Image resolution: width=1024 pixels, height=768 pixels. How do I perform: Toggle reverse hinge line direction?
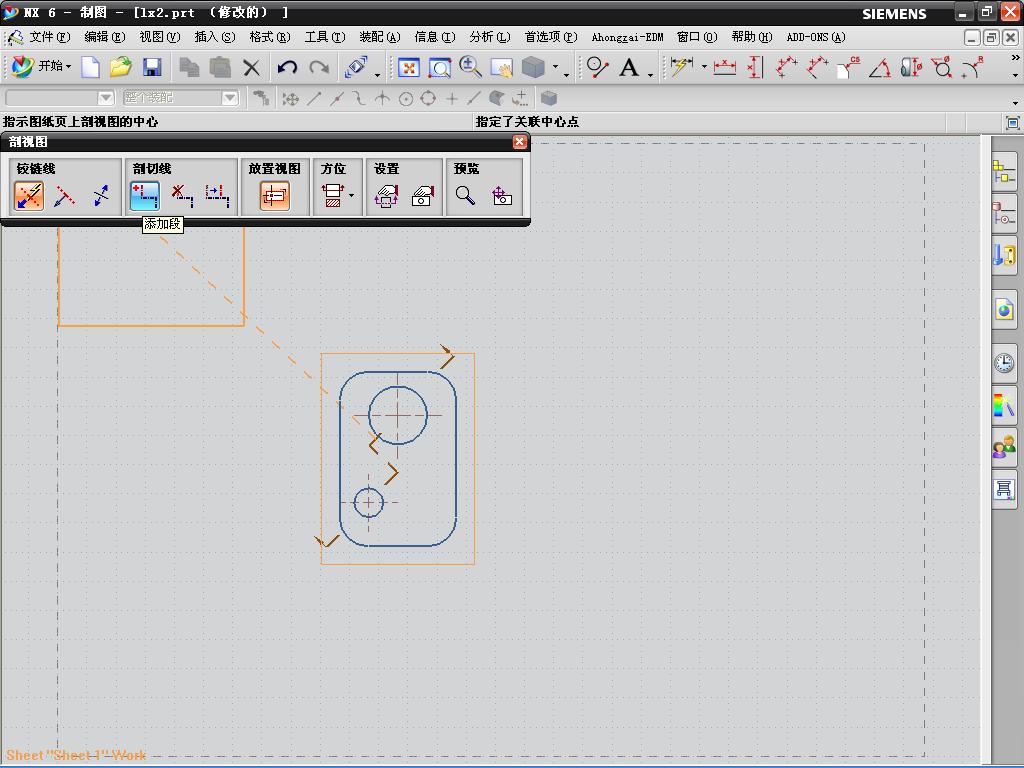(x=101, y=196)
